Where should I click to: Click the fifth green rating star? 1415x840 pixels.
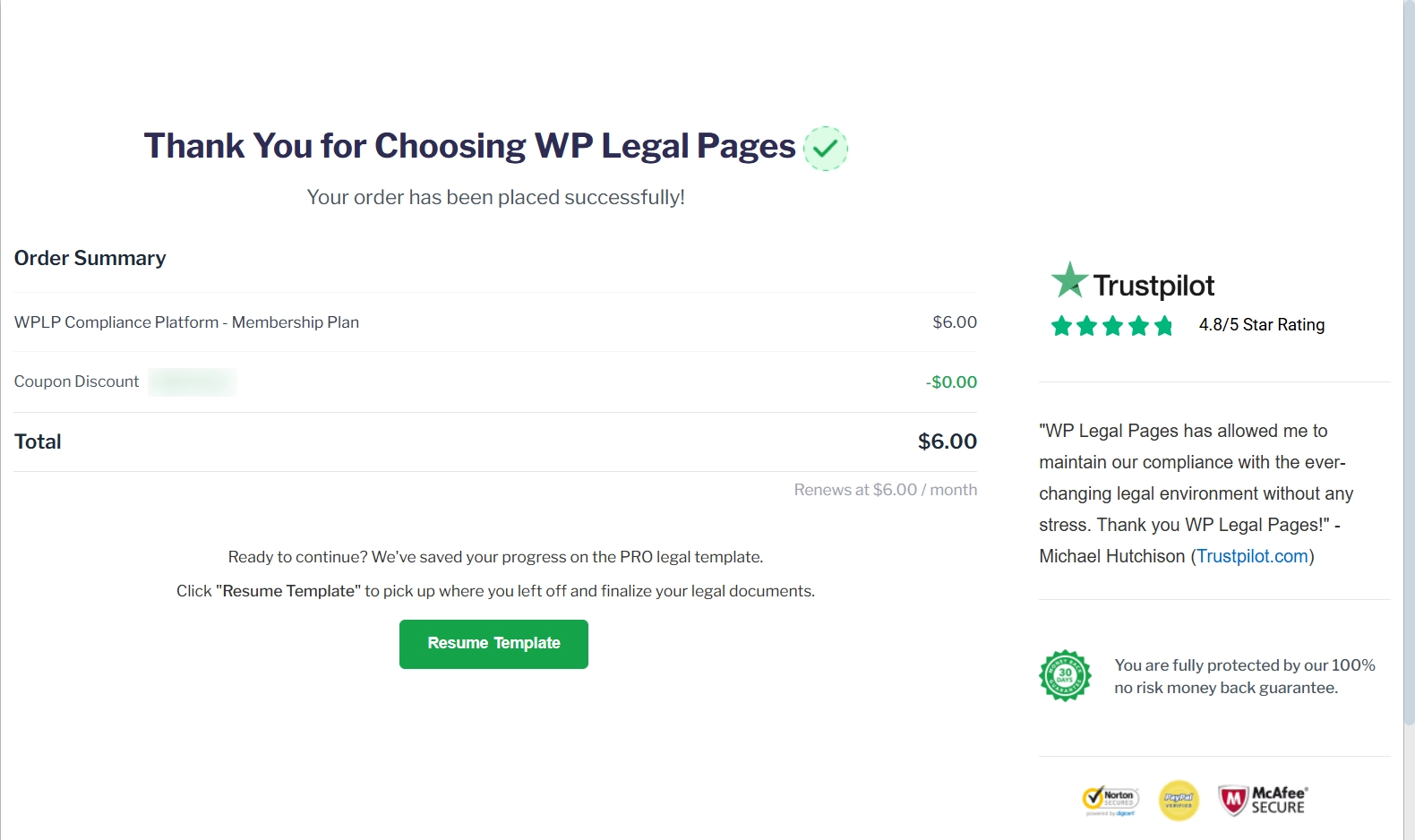(x=1163, y=325)
